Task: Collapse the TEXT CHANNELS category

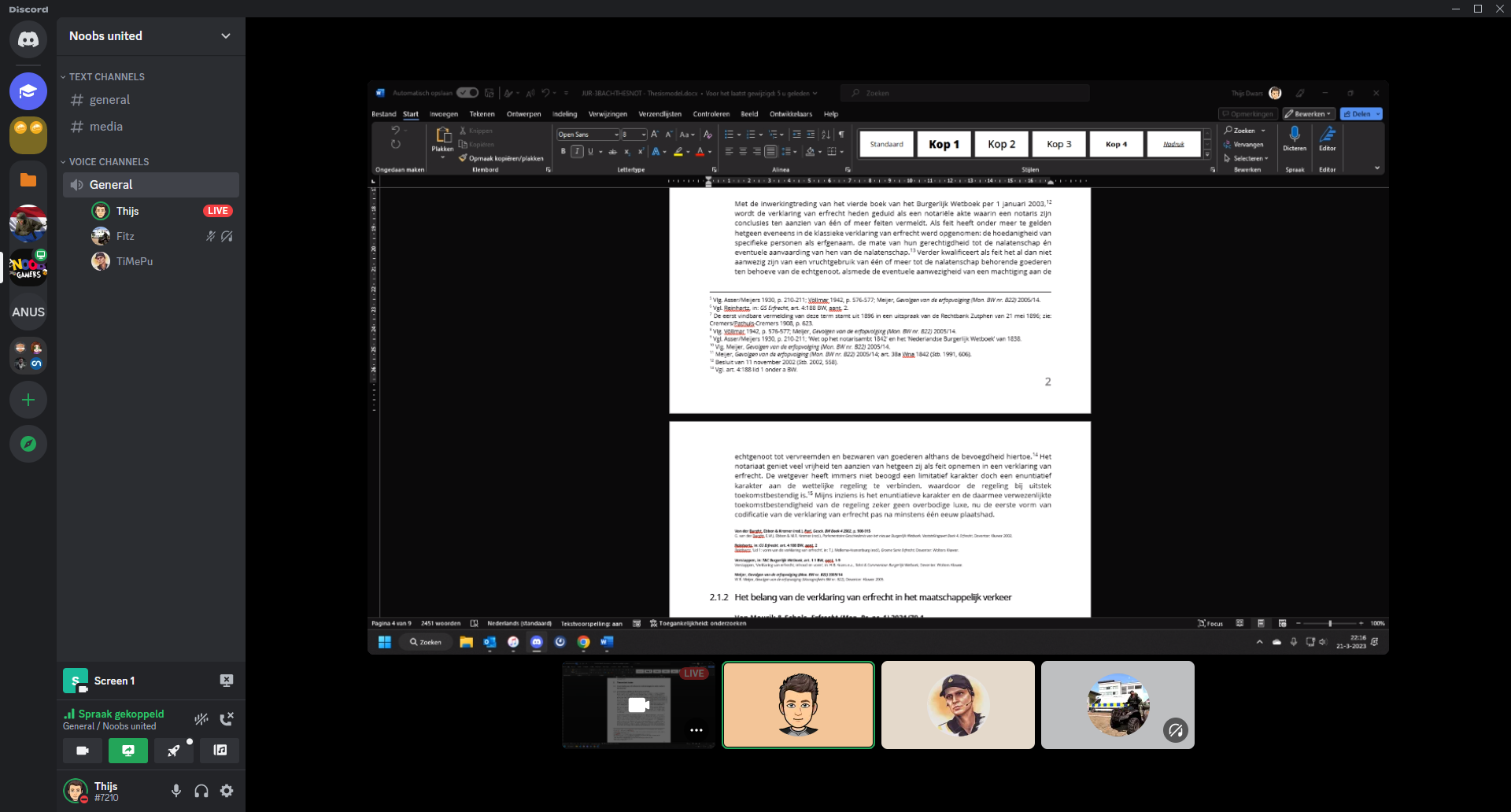Action: [106, 77]
